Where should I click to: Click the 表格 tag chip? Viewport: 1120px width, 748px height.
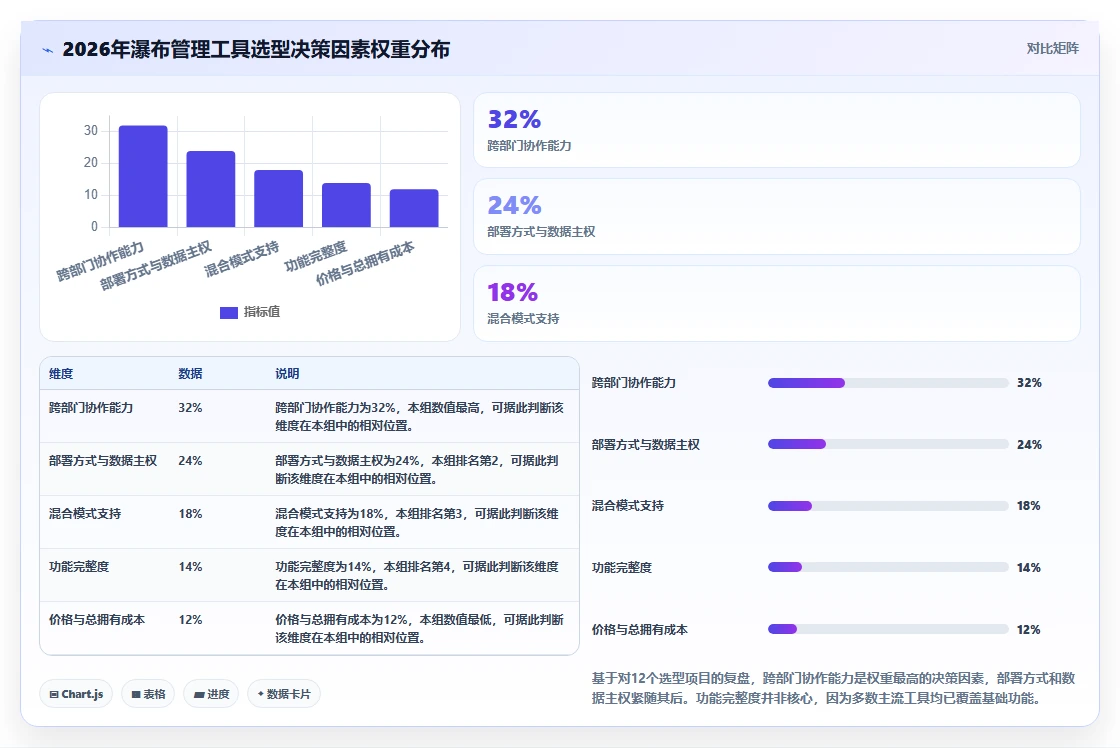[148, 694]
